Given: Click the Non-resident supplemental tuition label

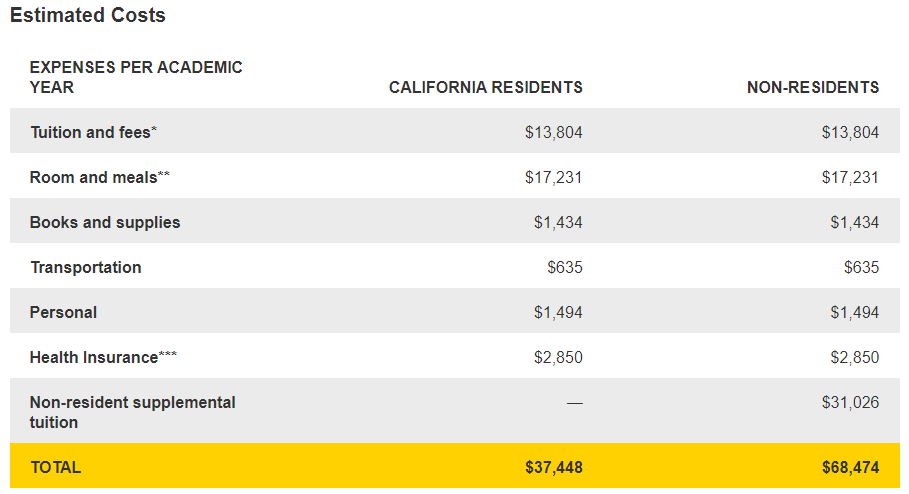Looking at the screenshot, I should tap(133, 412).
